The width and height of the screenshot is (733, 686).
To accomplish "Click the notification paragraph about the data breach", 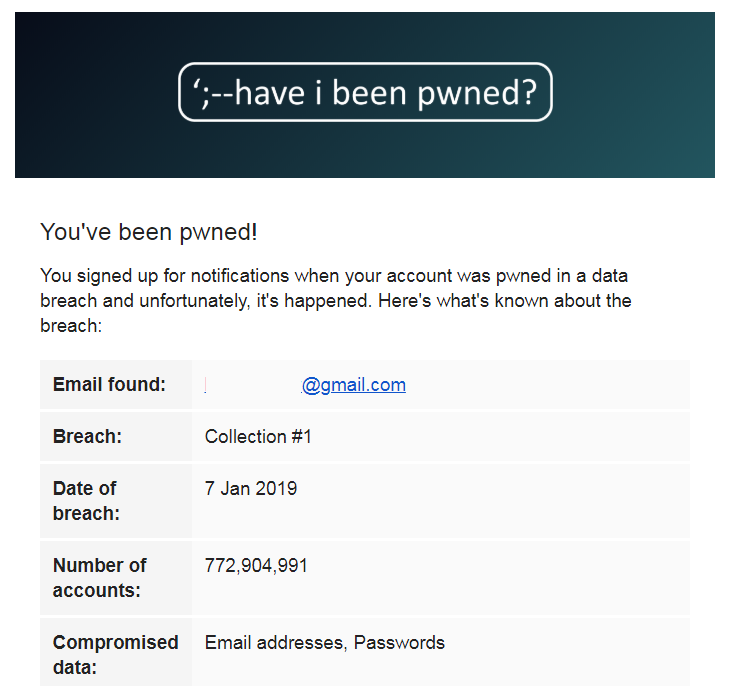I will point(335,300).
